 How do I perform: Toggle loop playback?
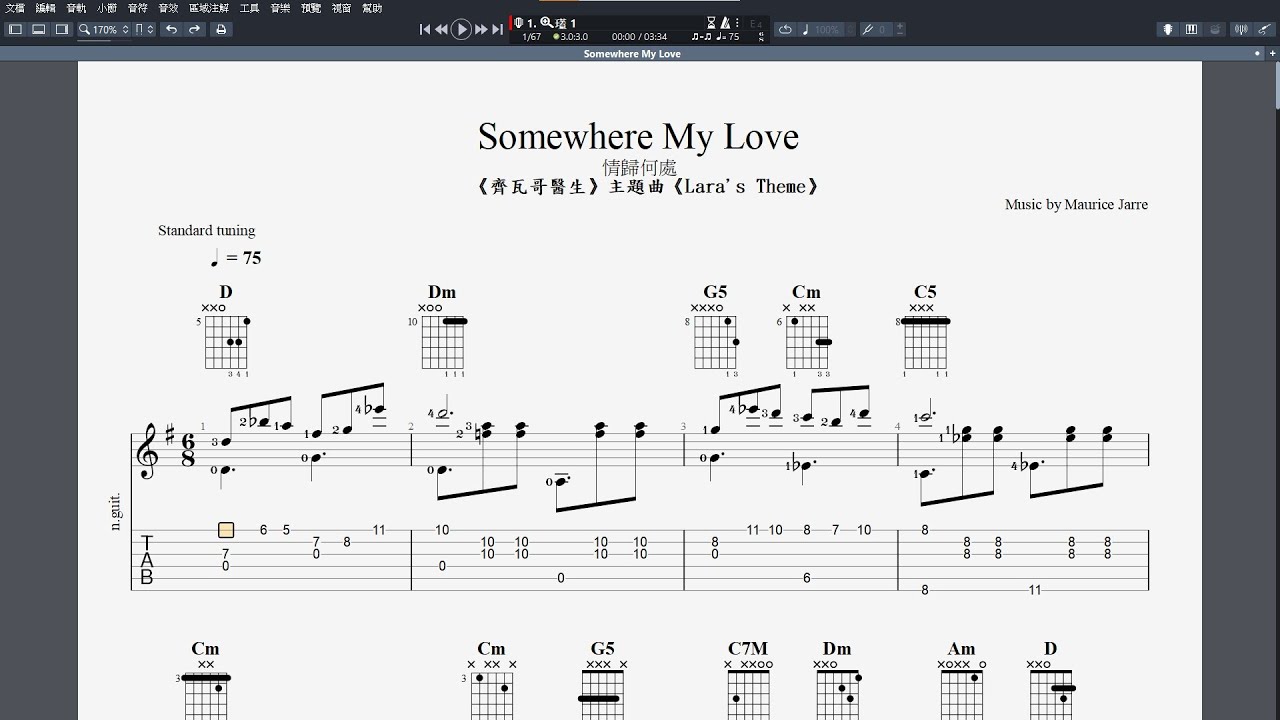[x=785, y=30]
